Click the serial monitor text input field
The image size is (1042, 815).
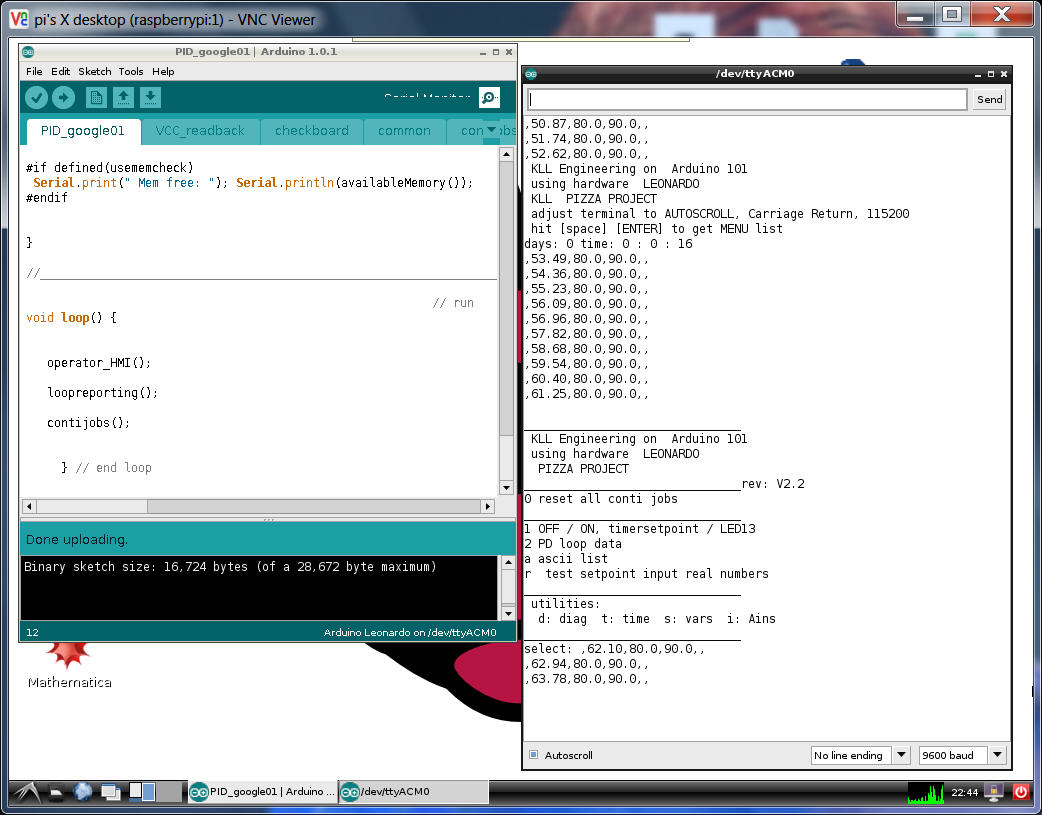(x=747, y=99)
